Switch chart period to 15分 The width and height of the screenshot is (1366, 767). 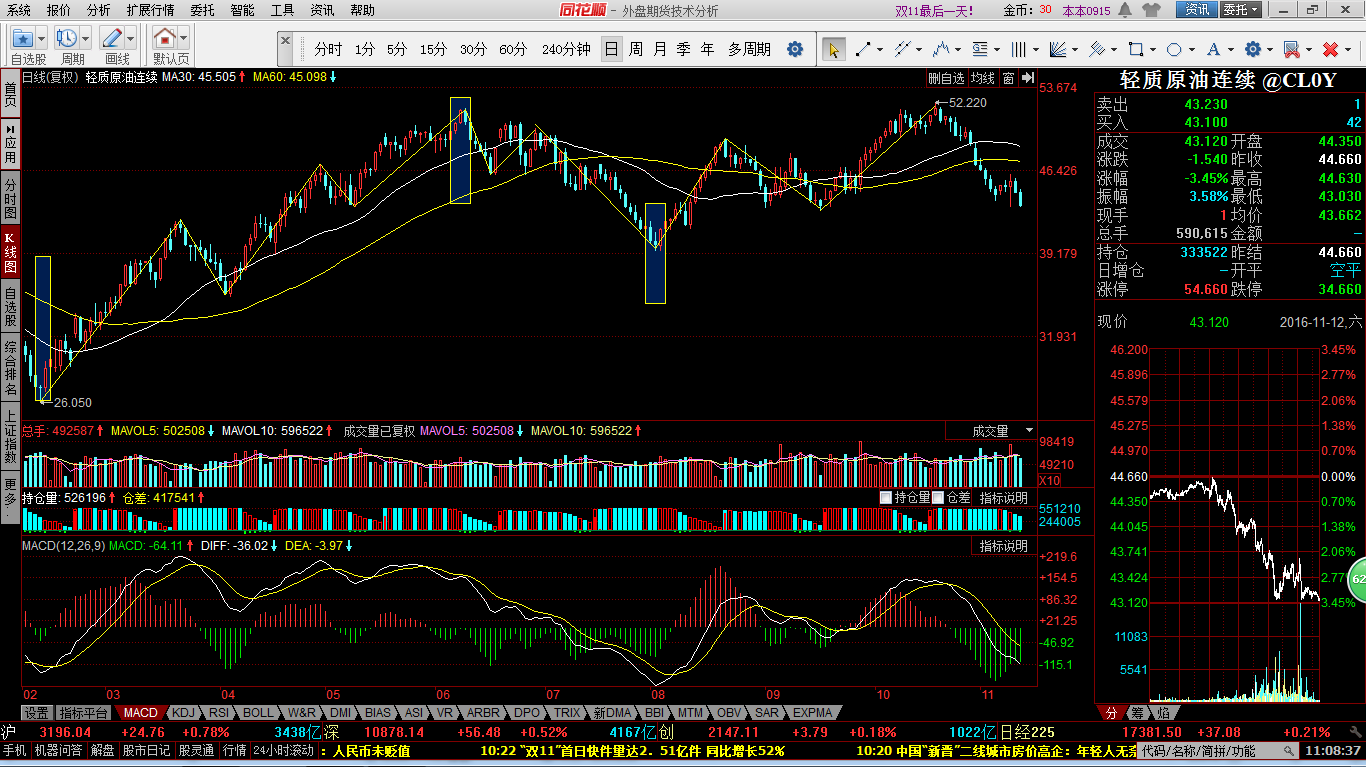(433, 49)
